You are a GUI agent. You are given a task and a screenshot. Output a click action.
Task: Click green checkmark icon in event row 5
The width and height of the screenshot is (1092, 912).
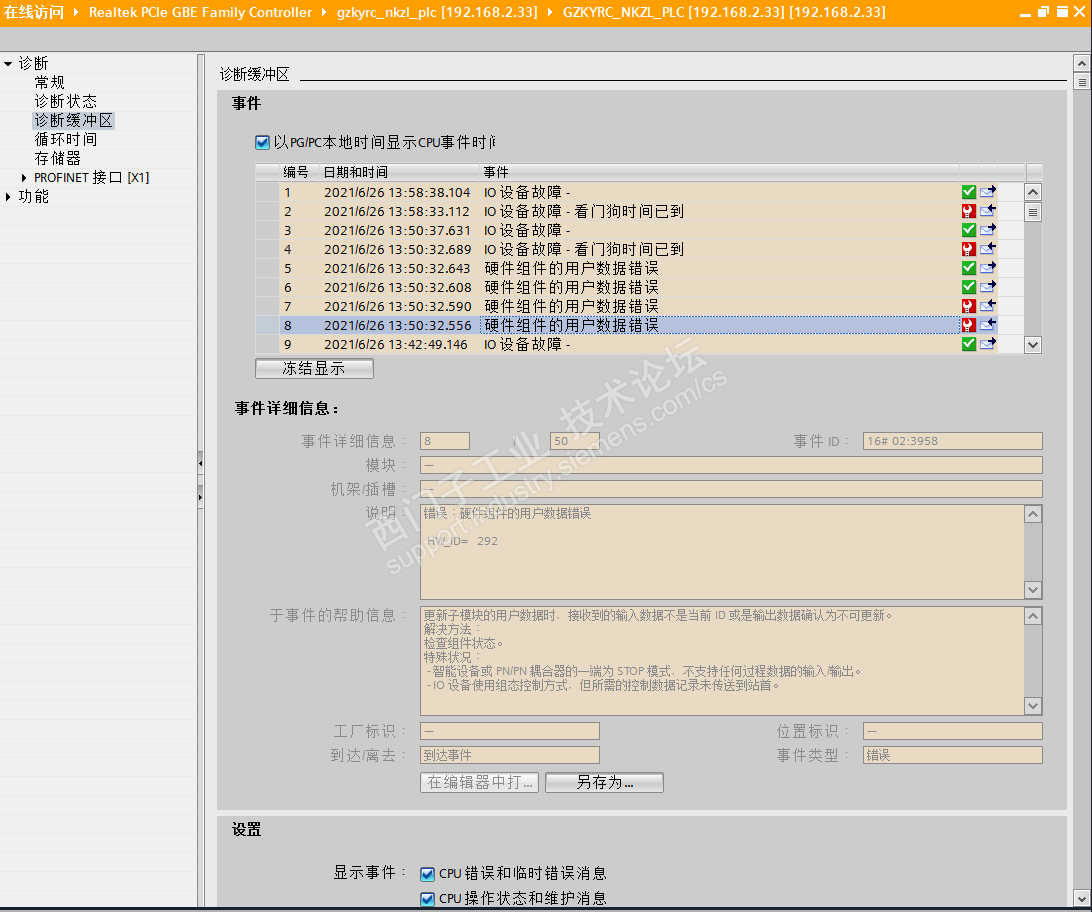pos(968,268)
